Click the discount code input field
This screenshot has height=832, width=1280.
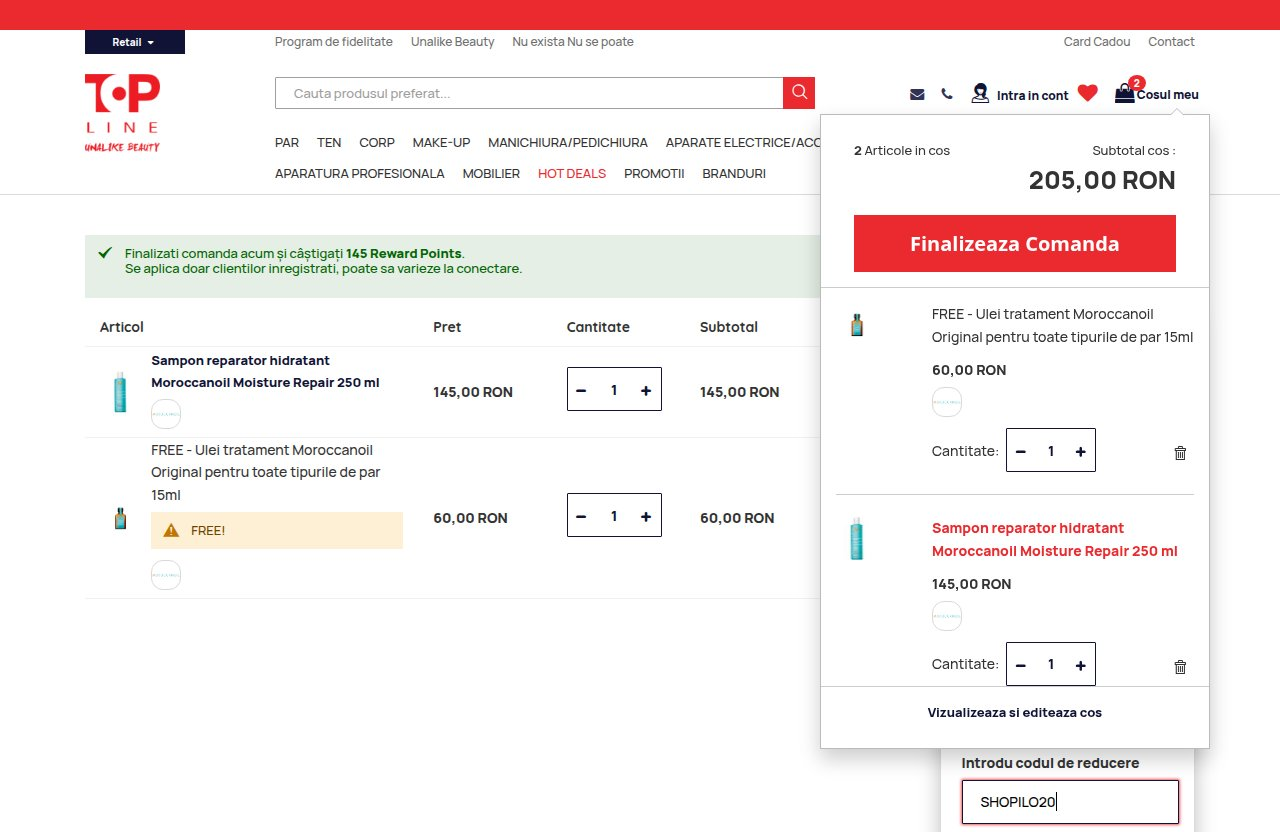click(x=1070, y=802)
